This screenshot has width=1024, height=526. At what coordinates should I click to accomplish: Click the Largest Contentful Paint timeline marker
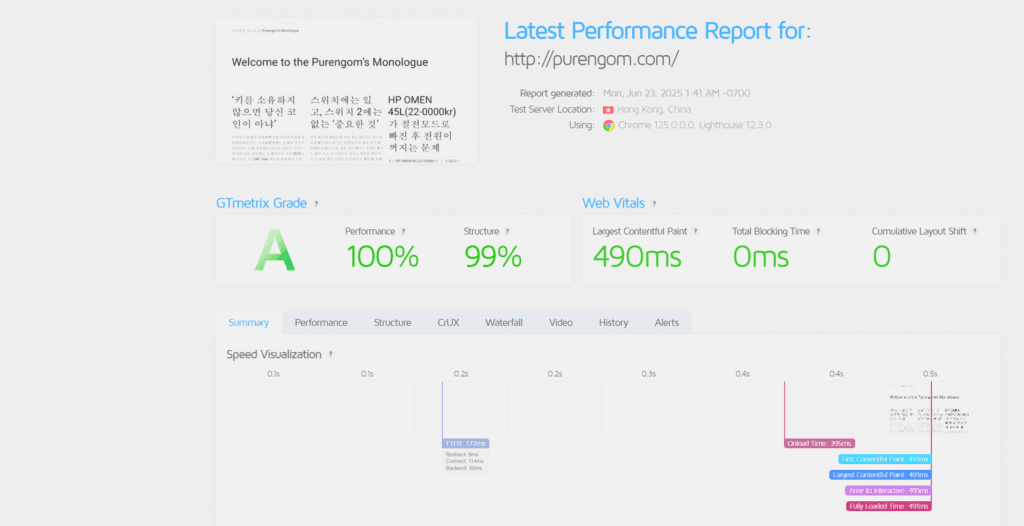pyautogui.click(x=880, y=475)
